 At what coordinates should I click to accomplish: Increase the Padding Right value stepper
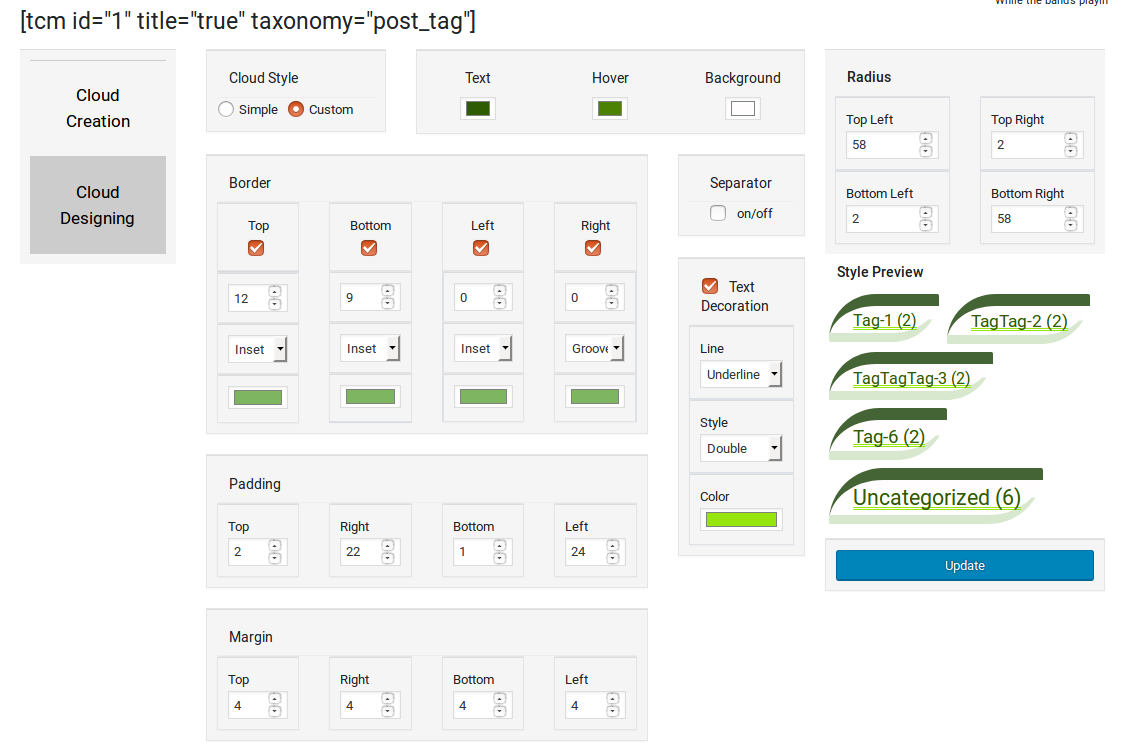coord(388,546)
